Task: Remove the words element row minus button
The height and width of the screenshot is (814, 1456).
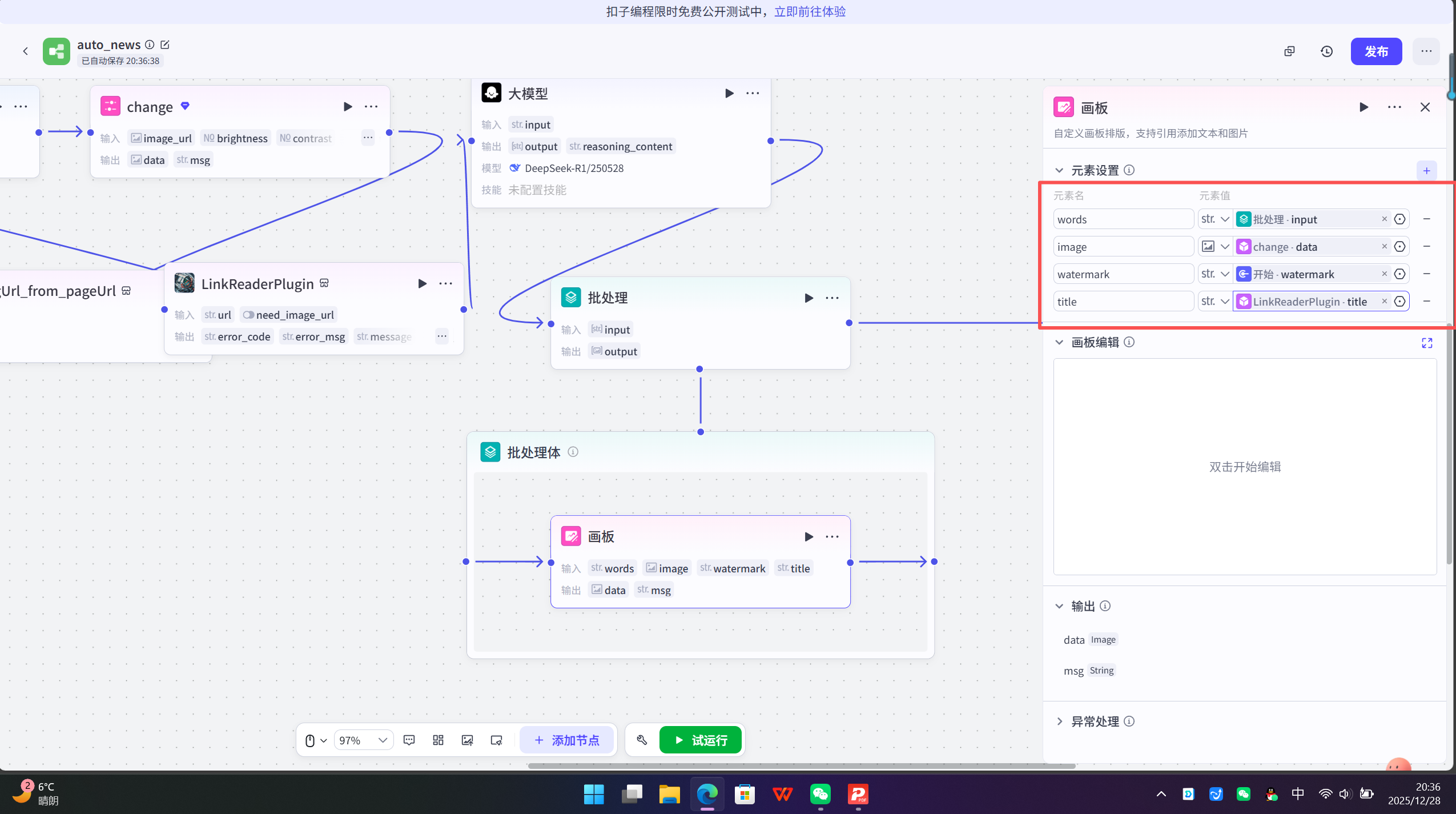Action: click(1426, 219)
